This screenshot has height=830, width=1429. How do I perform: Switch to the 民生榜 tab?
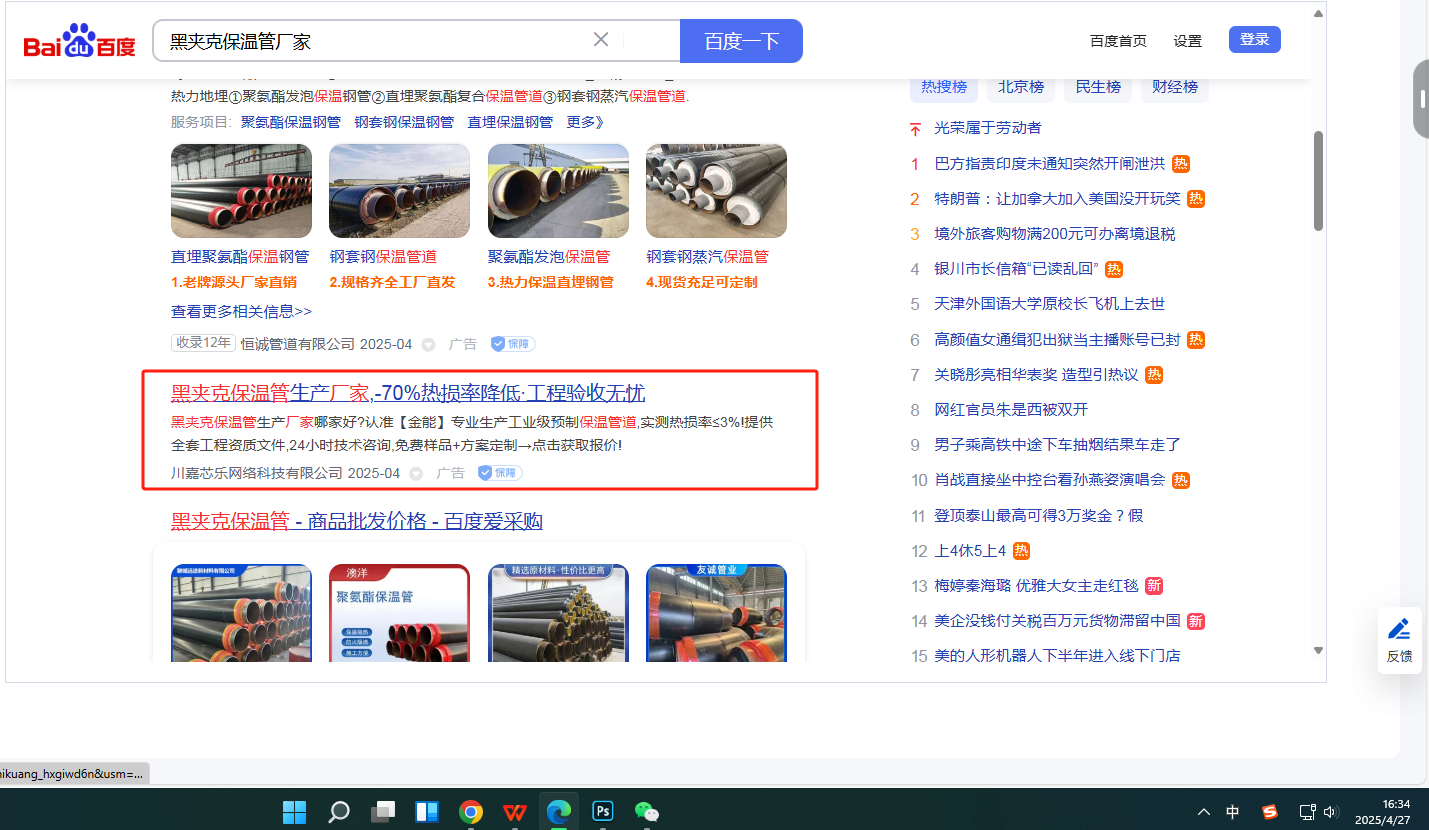click(x=1098, y=87)
